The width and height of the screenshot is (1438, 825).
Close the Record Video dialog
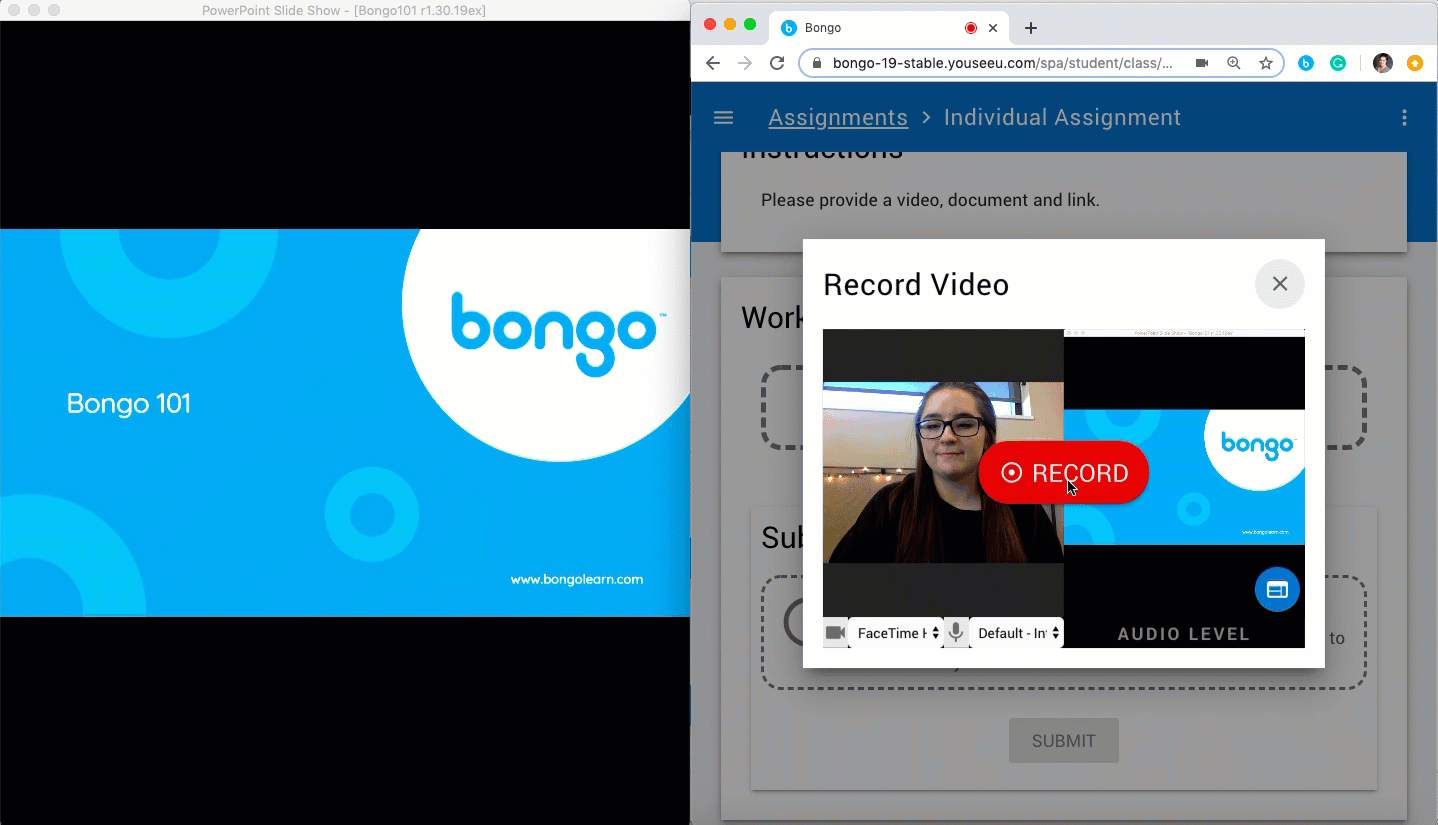1279,284
